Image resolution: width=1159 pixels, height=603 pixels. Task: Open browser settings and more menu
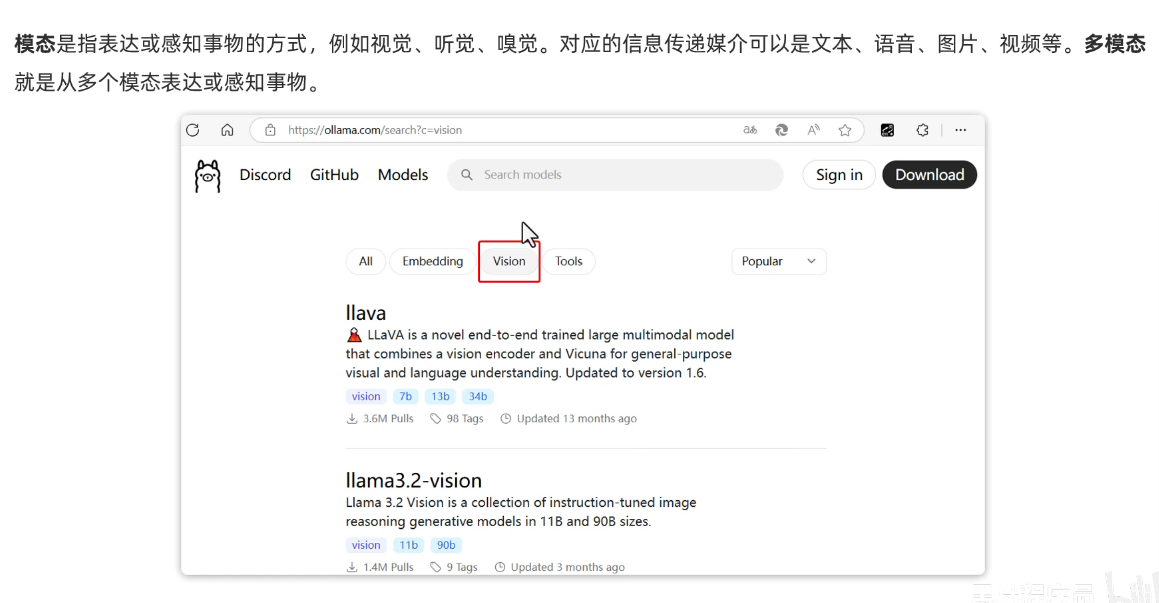coord(960,130)
